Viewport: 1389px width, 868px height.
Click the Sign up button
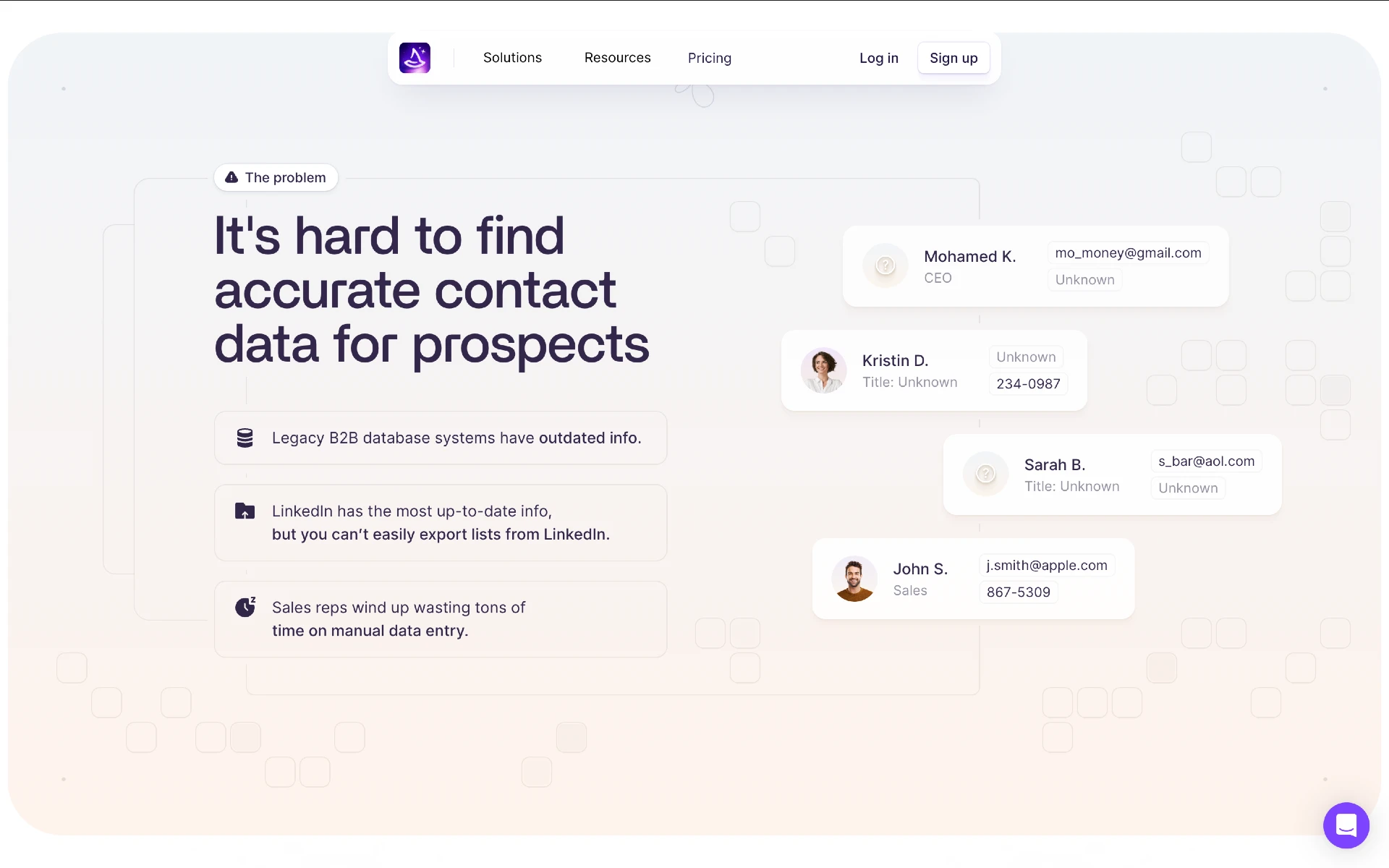[953, 57]
